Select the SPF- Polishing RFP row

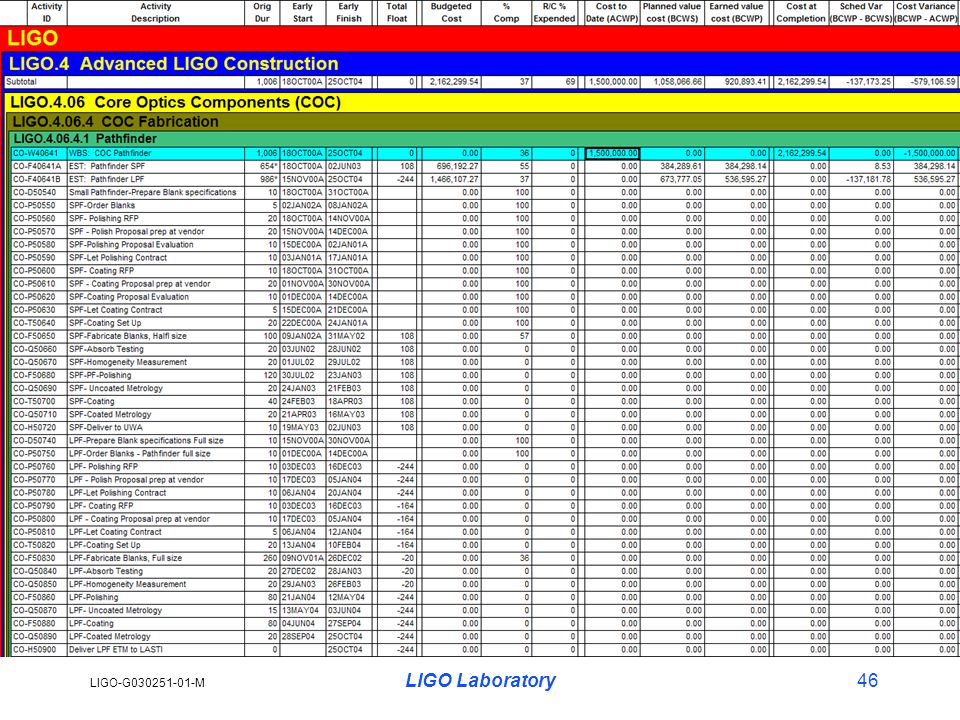click(486, 219)
